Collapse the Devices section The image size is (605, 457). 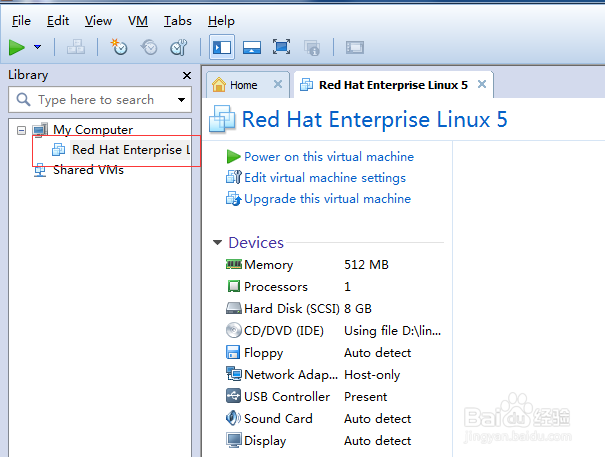[x=218, y=243]
